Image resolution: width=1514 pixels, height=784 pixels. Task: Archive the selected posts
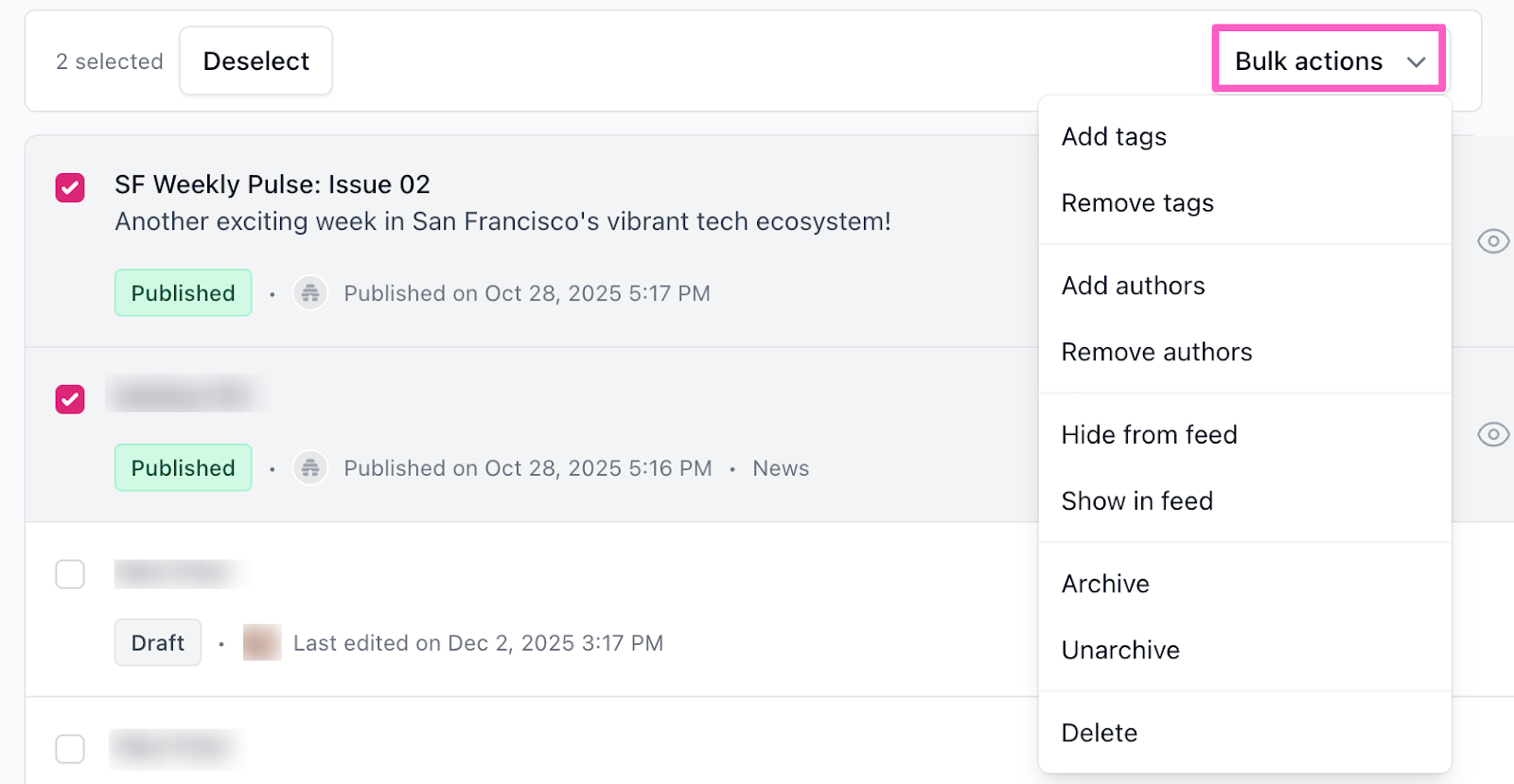(1105, 584)
